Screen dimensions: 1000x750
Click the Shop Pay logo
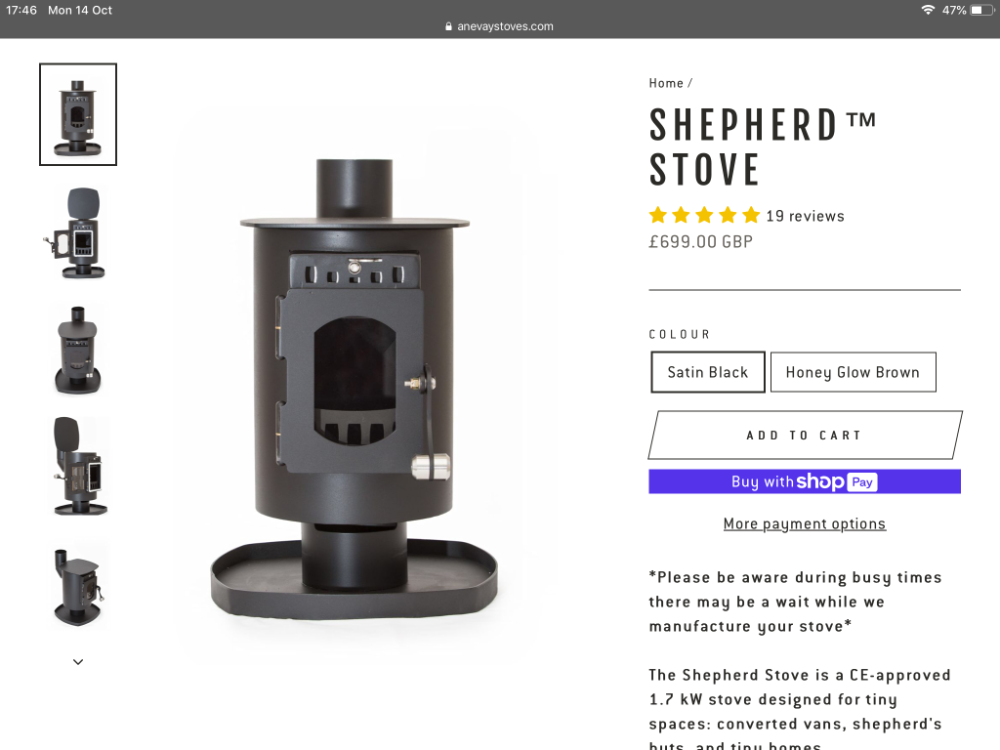point(837,482)
